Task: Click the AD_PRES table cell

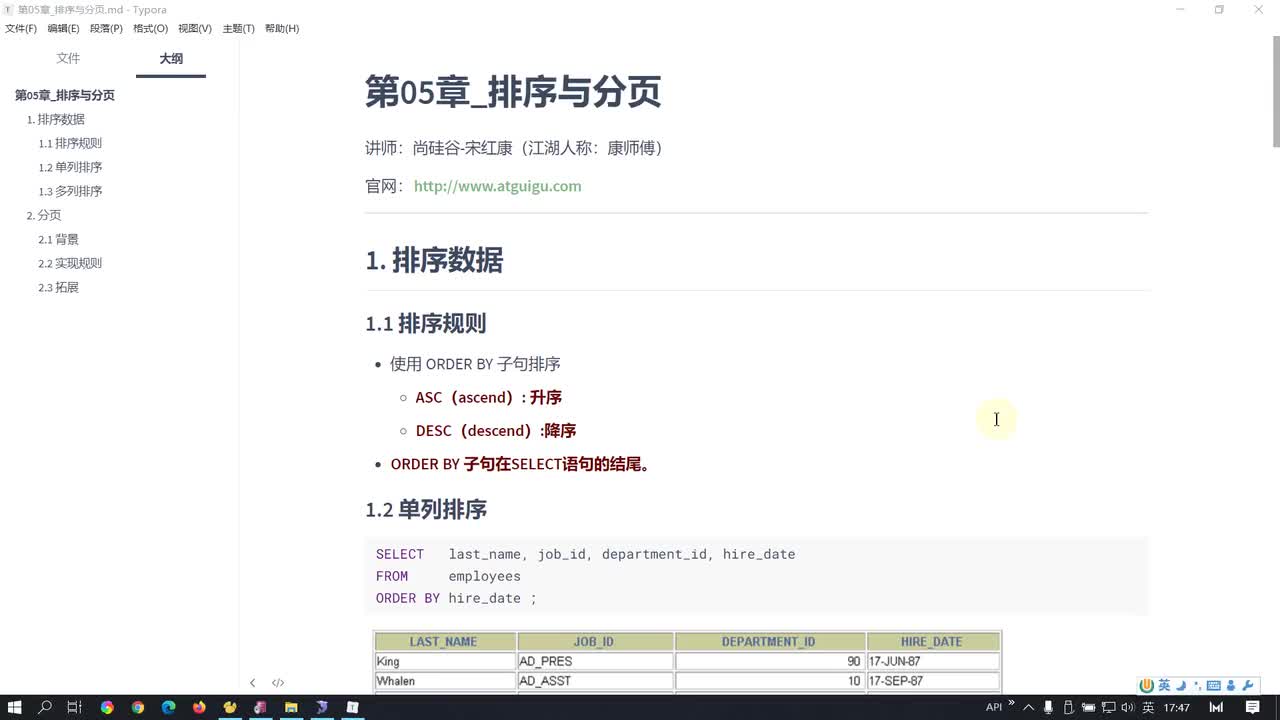Action: point(595,661)
